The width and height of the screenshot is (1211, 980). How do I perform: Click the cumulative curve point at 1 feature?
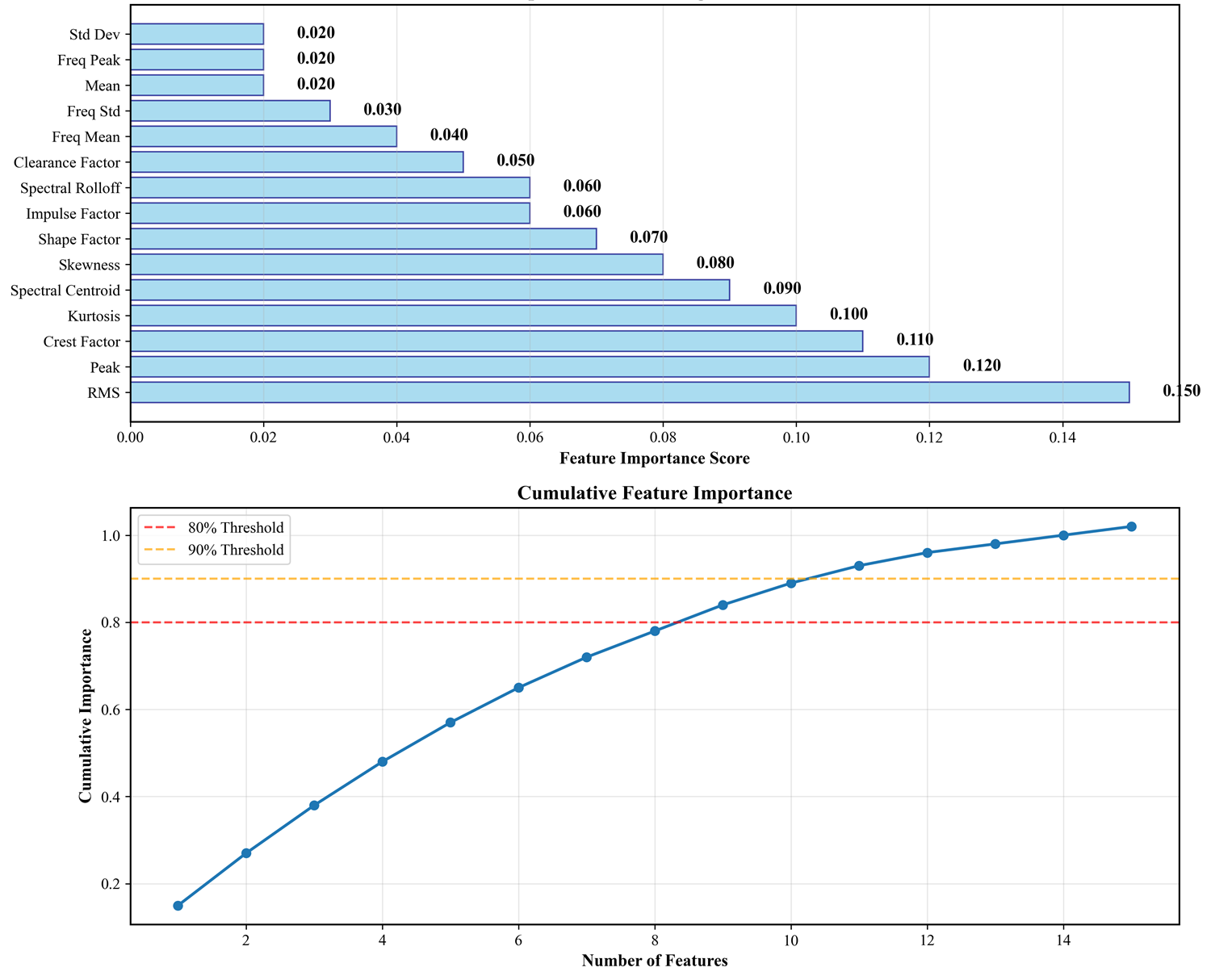click(x=178, y=906)
